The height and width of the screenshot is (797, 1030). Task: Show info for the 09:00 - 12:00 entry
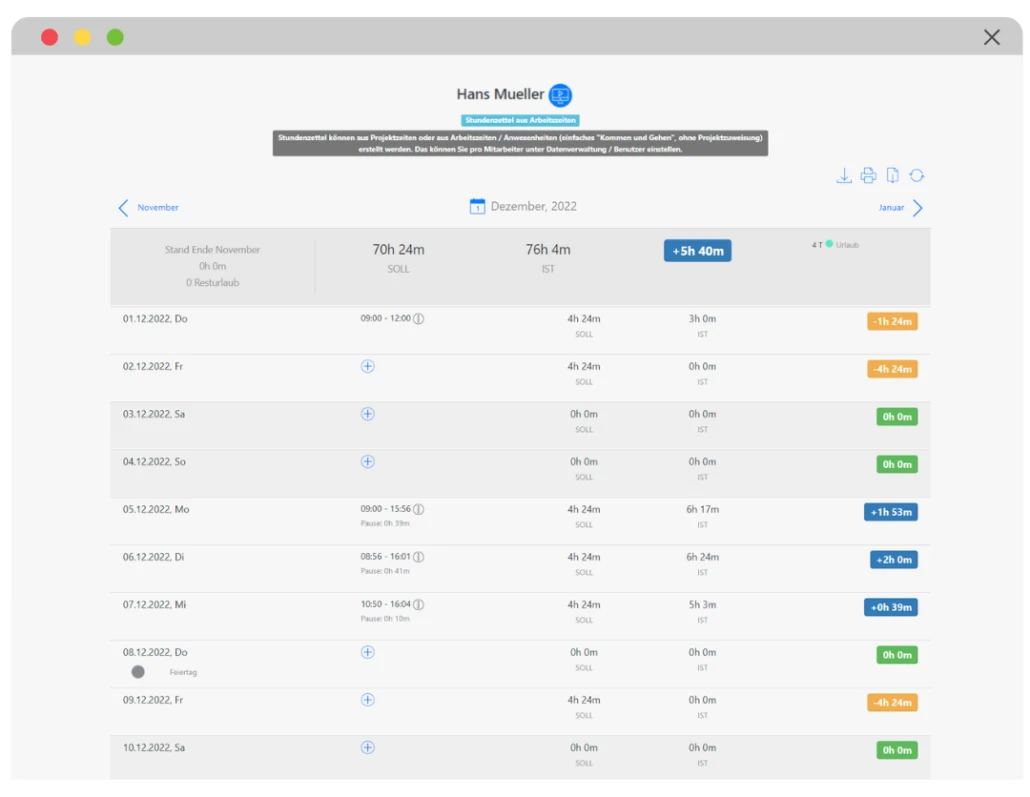click(419, 319)
